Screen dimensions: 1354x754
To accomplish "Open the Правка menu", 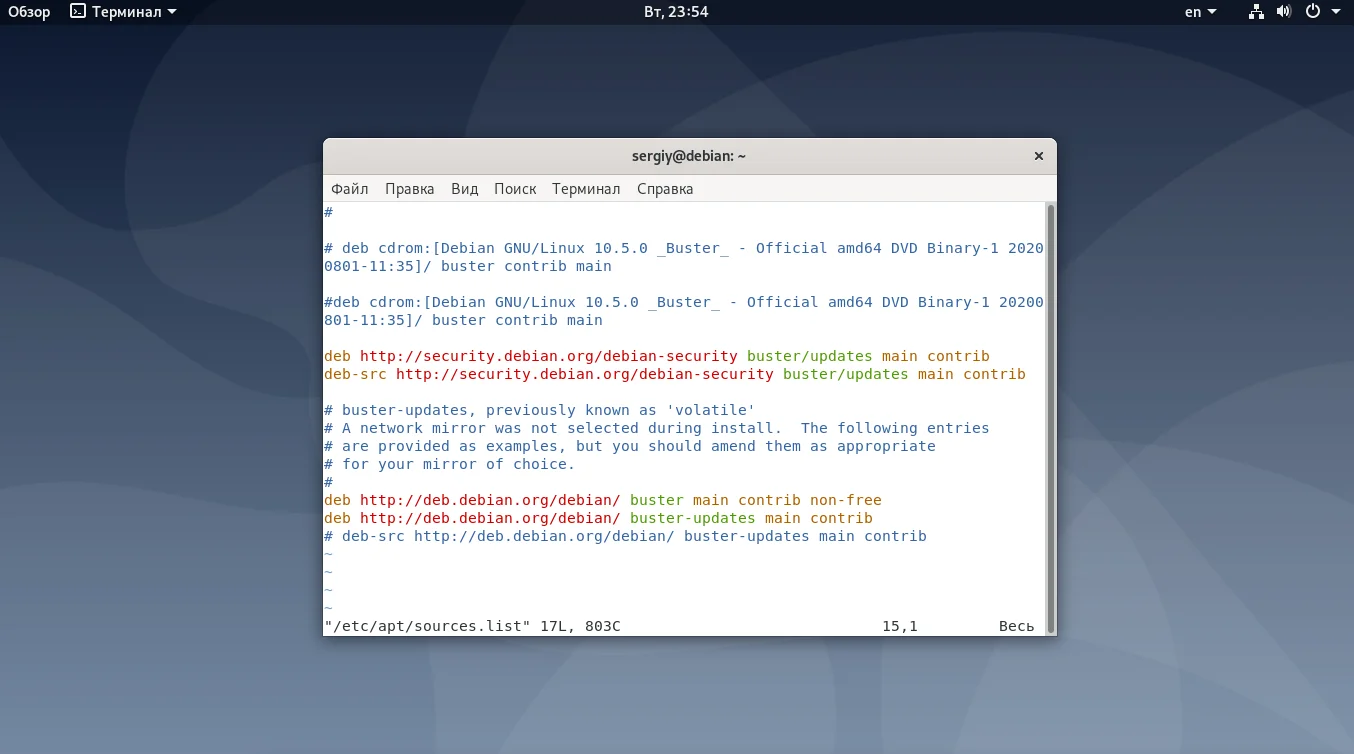I will (409, 188).
